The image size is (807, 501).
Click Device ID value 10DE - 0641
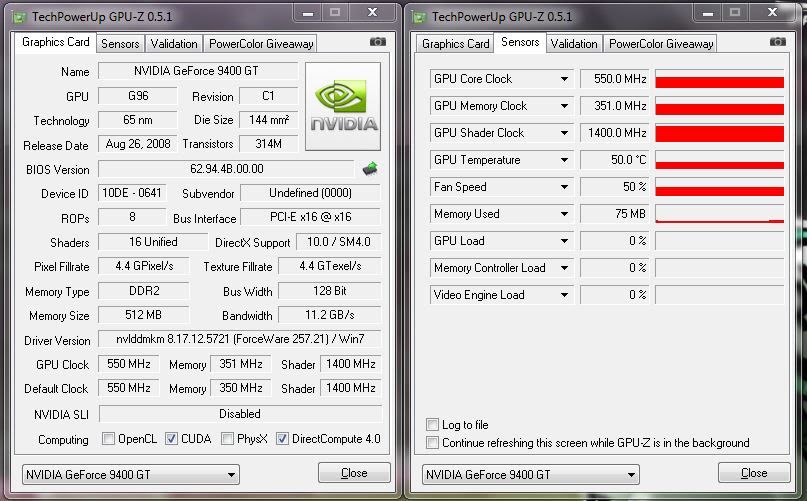point(132,193)
